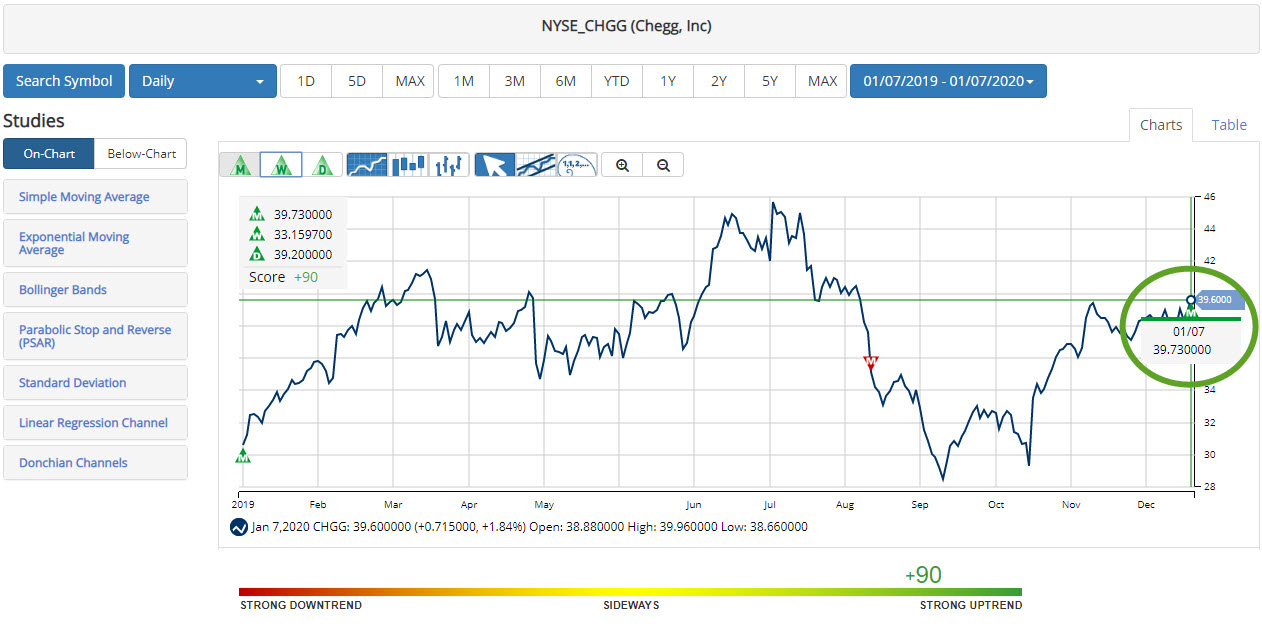Switch to OHLC bar chart type

tap(449, 165)
